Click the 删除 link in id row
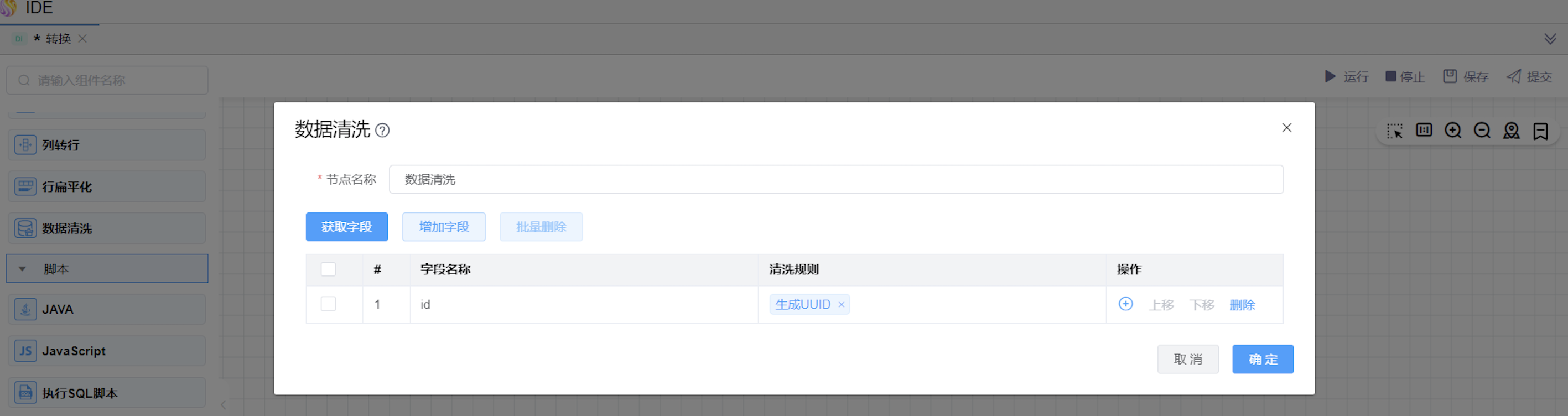The image size is (1568, 416). click(1242, 305)
